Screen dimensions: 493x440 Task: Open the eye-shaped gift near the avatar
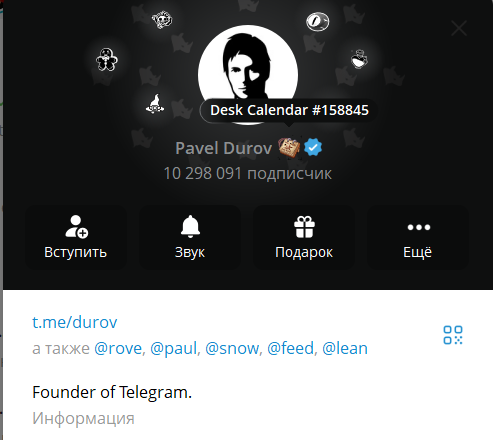tap(318, 22)
